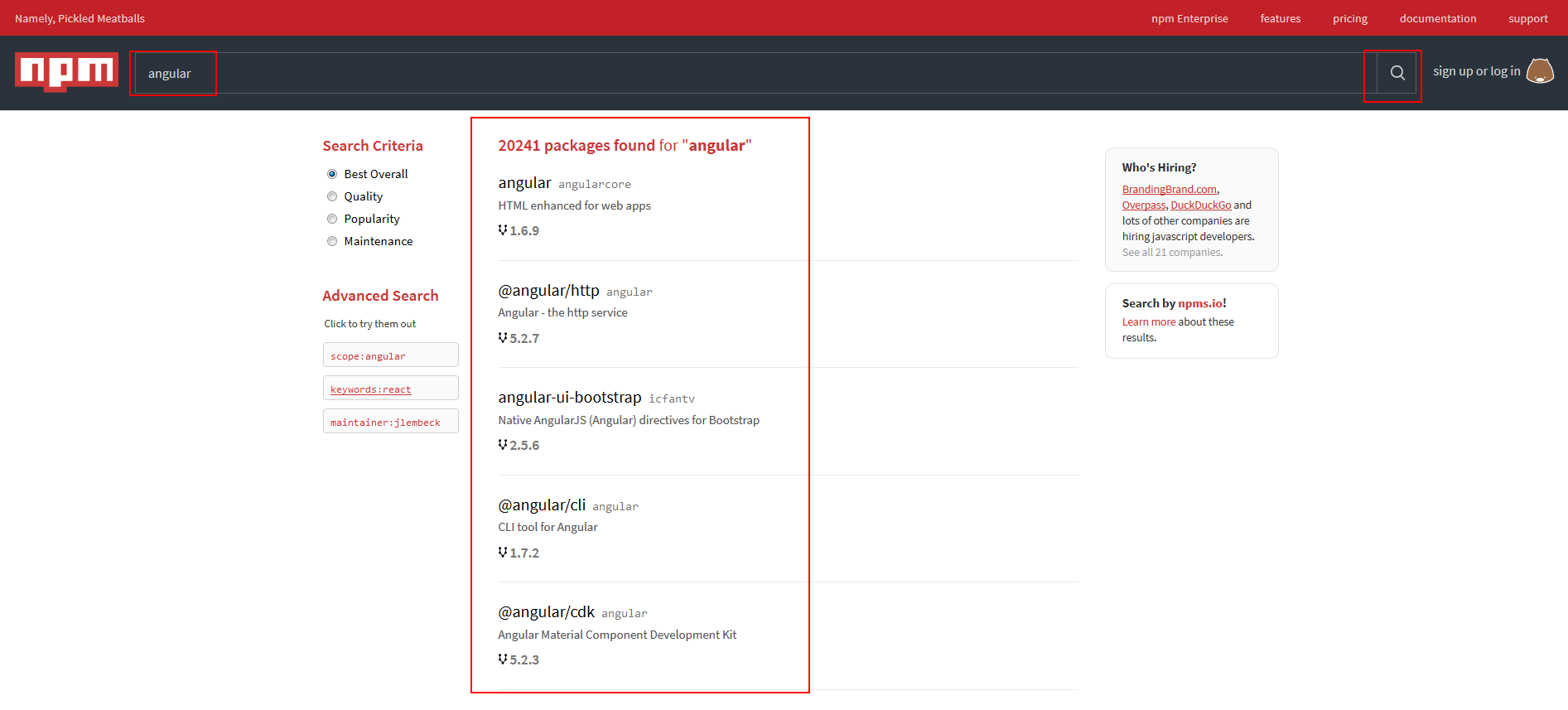
Task: Click version number 5.2.7
Action: [524, 339]
